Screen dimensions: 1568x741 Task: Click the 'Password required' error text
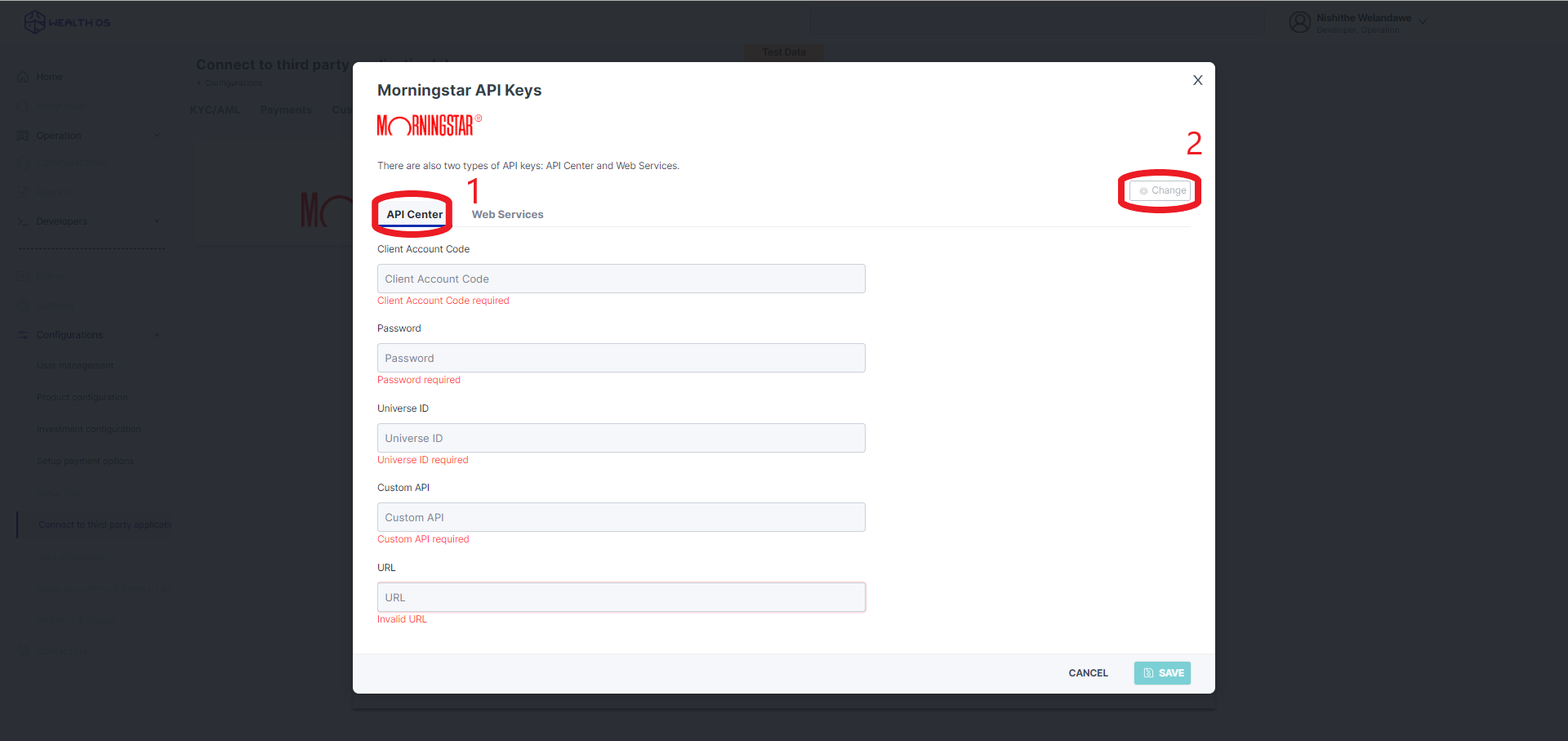419,380
